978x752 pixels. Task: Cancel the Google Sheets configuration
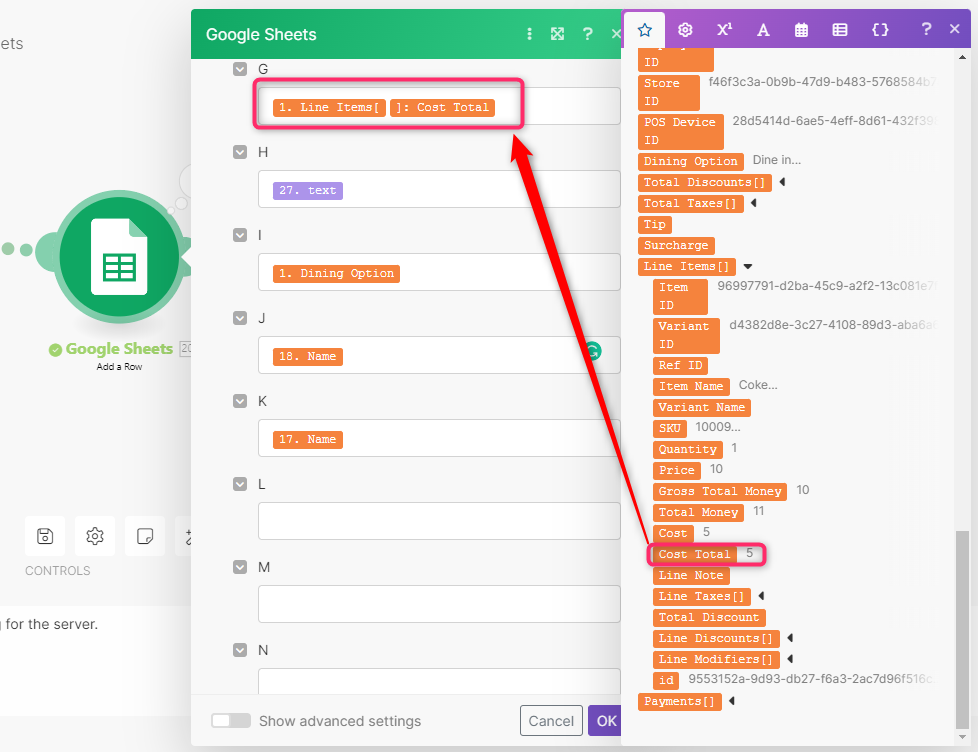tap(552, 720)
